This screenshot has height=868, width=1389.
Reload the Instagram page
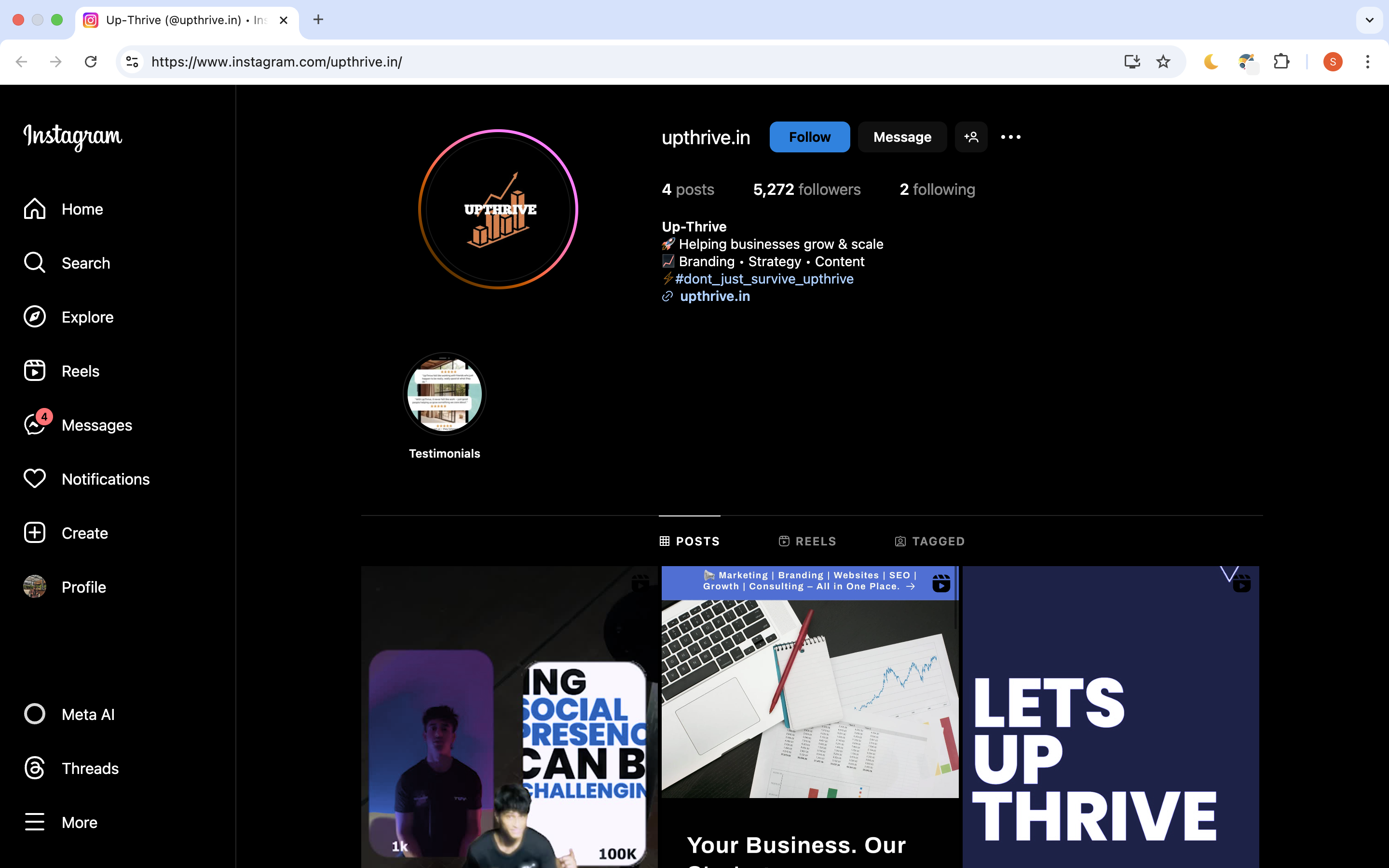tap(91, 61)
